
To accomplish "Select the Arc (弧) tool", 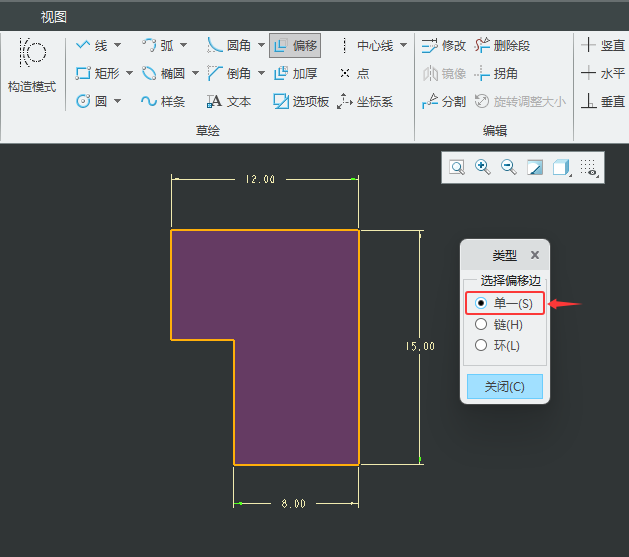I will 158,45.
